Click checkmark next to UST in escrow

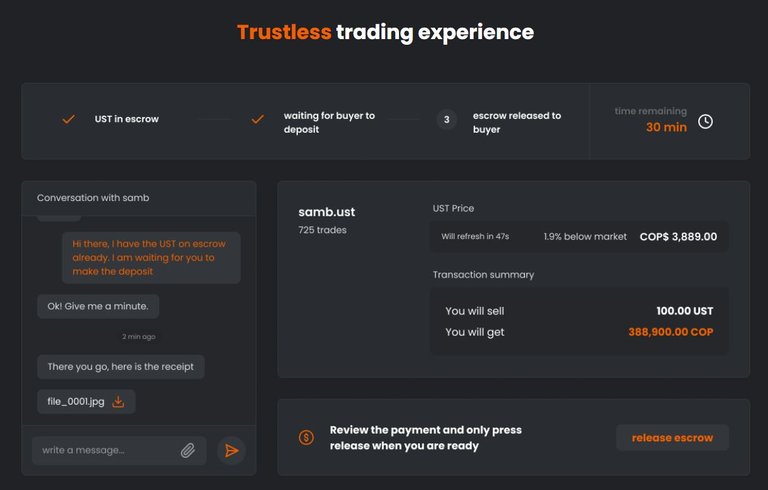[69, 119]
